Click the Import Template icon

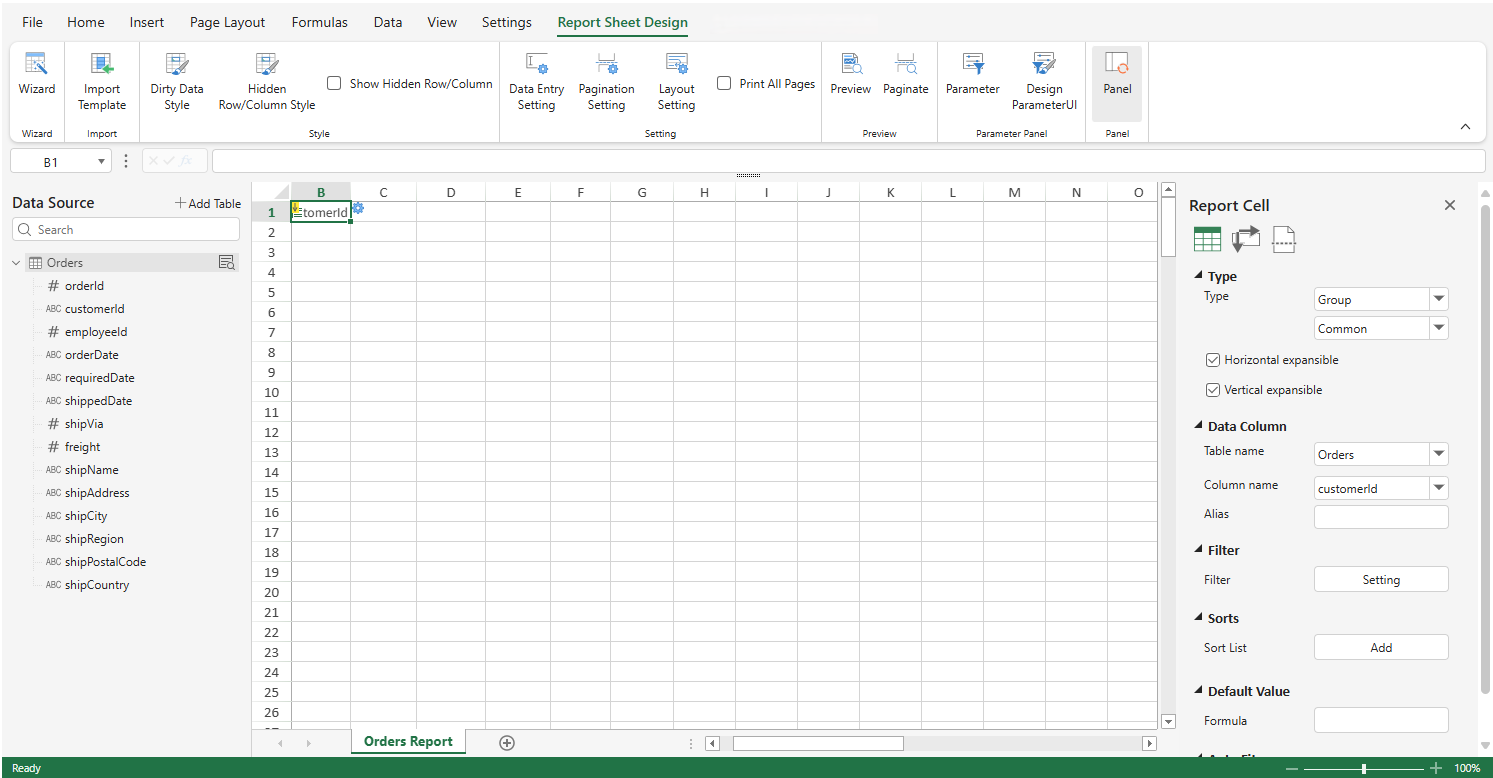[x=102, y=64]
